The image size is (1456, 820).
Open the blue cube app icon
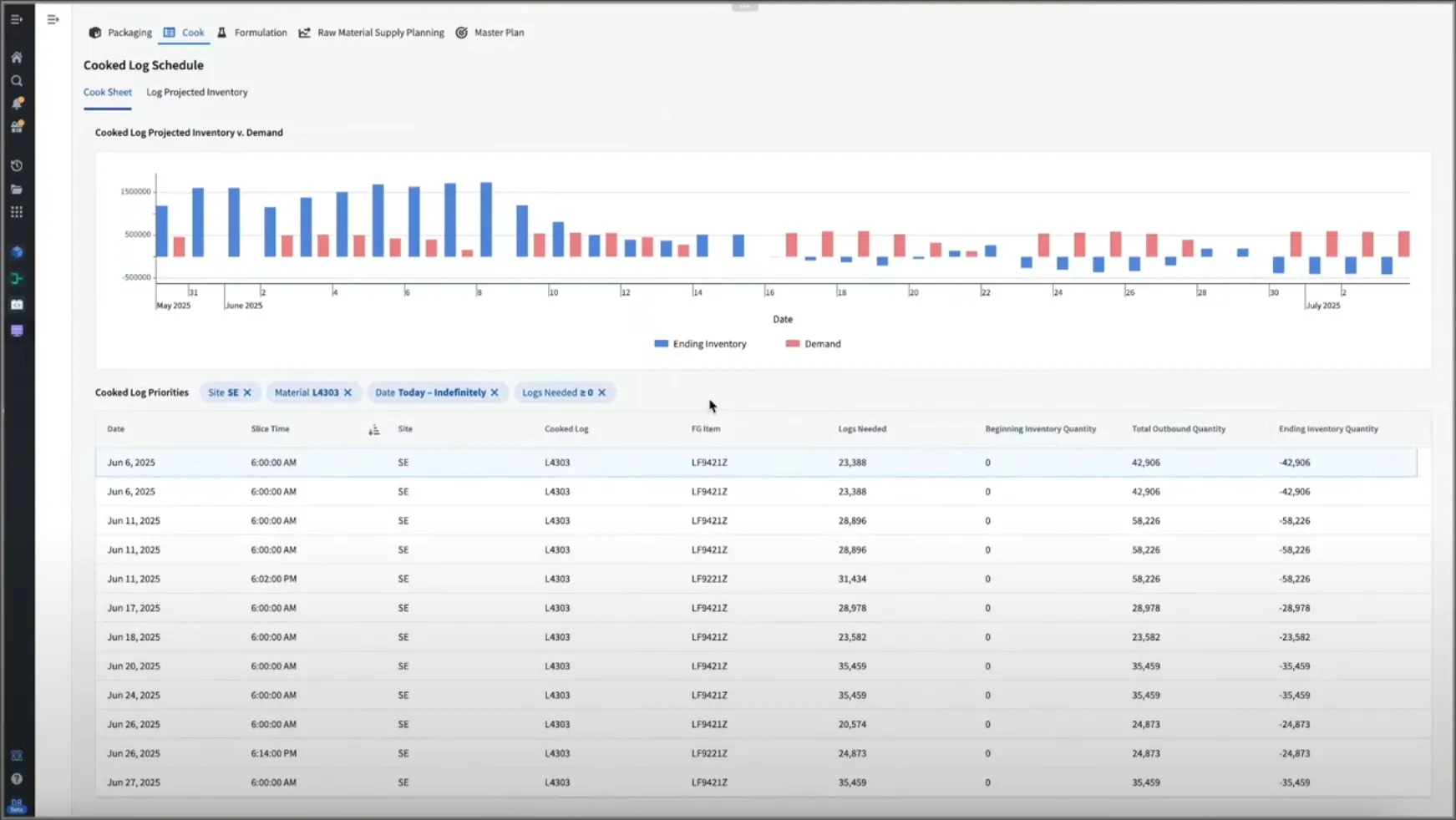click(x=16, y=252)
